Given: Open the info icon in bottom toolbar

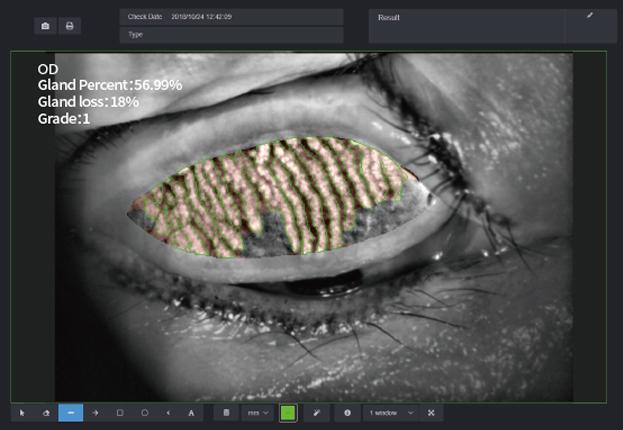Looking at the screenshot, I should click(347, 412).
